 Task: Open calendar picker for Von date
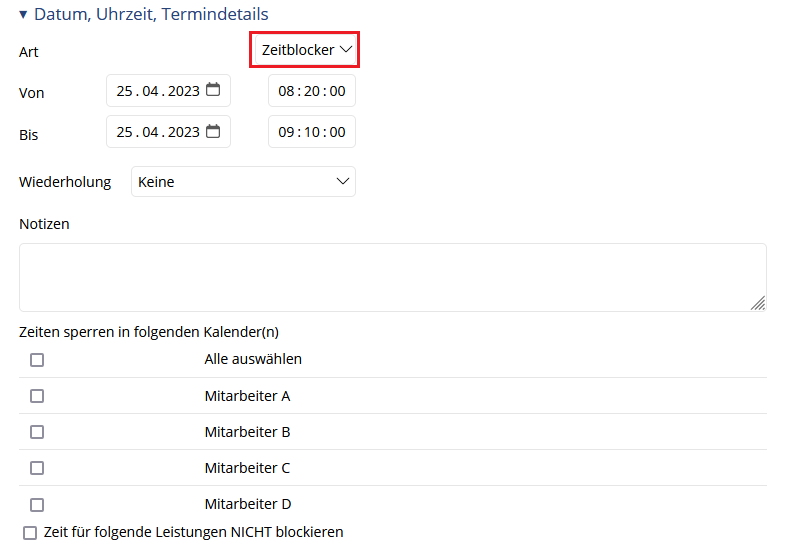213,89
